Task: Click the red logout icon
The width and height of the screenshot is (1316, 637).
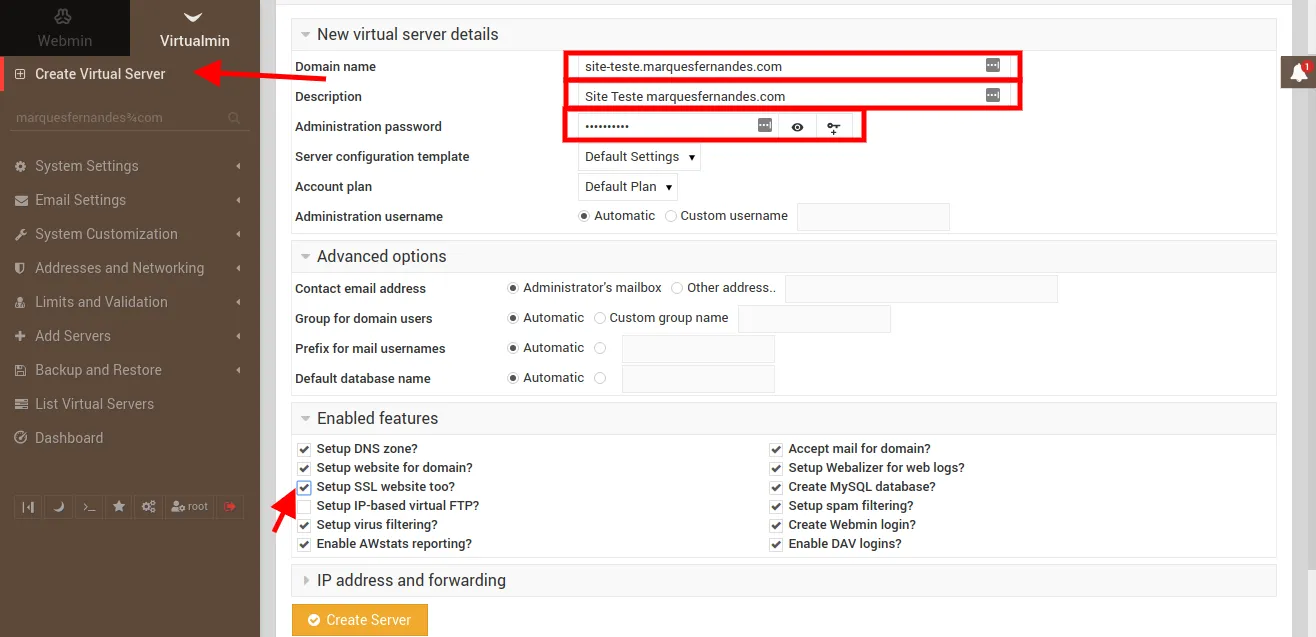Action: pyautogui.click(x=230, y=507)
